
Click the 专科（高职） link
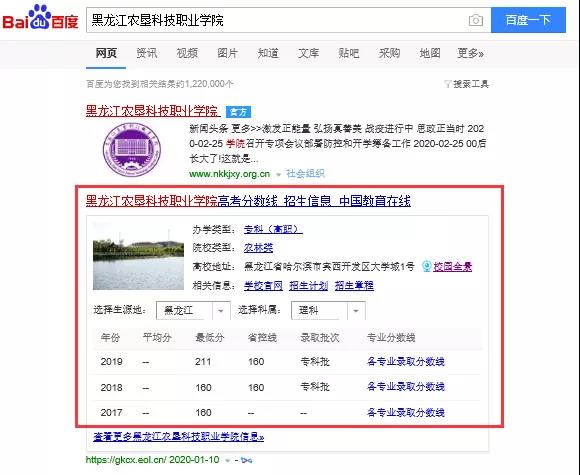(273, 229)
